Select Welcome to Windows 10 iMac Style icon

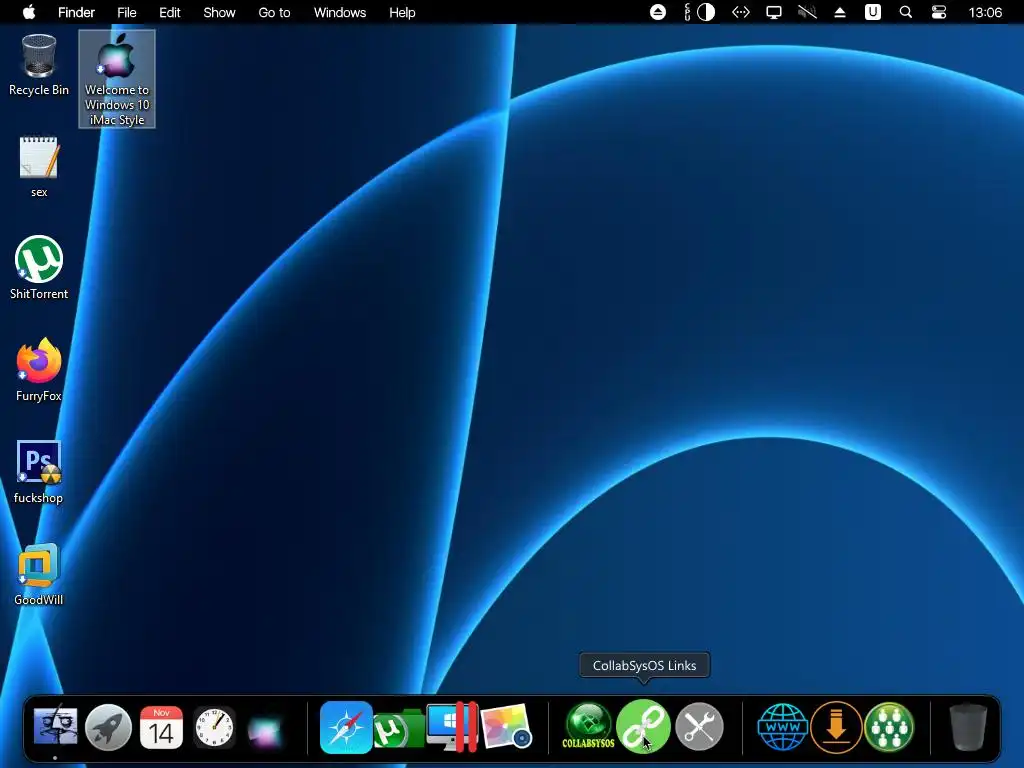(117, 79)
